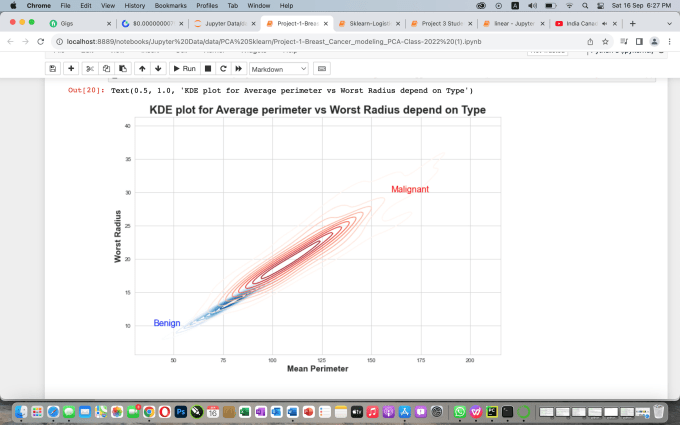This screenshot has width=680, height=425.
Task: Expand the tab search chevron
Action: (x=669, y=23)
